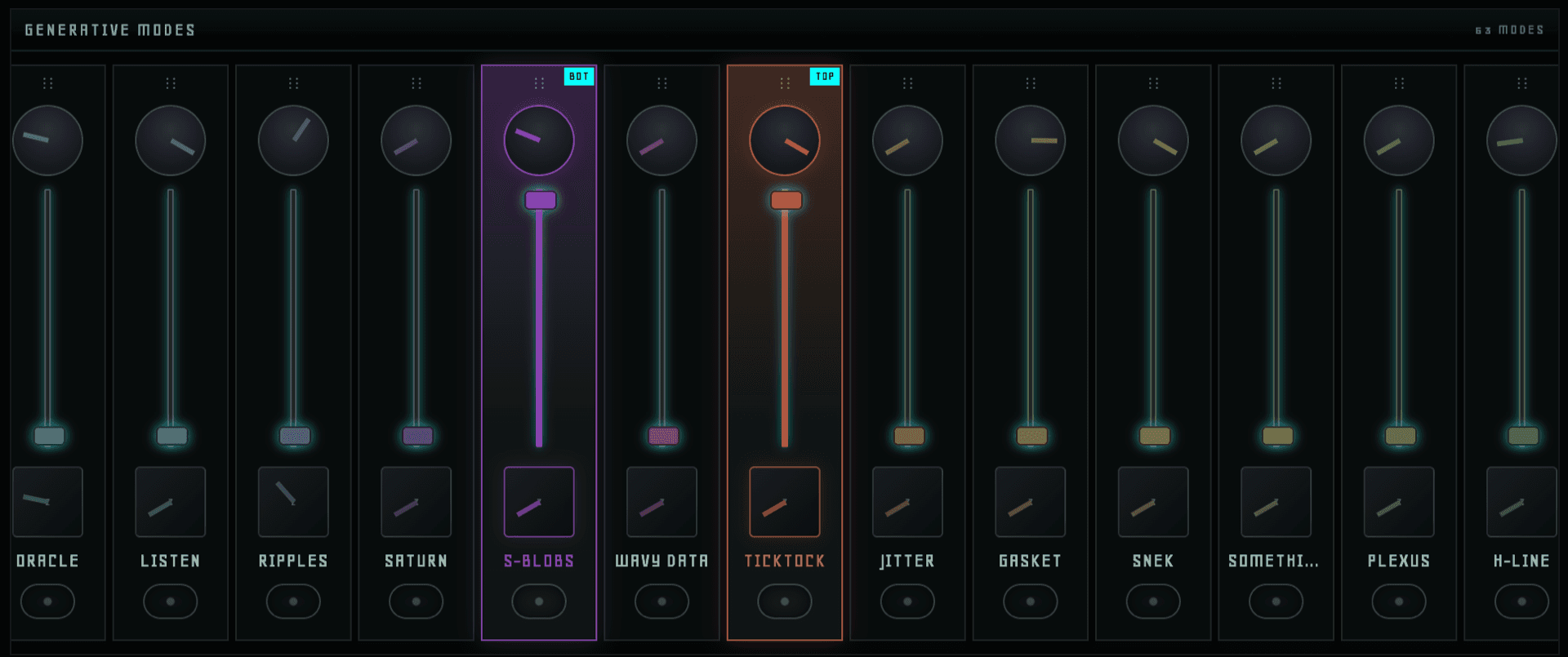Toggle the pill switch under PLEXUS
This screenshot has height=657, width=1568.
[1399, 602]
